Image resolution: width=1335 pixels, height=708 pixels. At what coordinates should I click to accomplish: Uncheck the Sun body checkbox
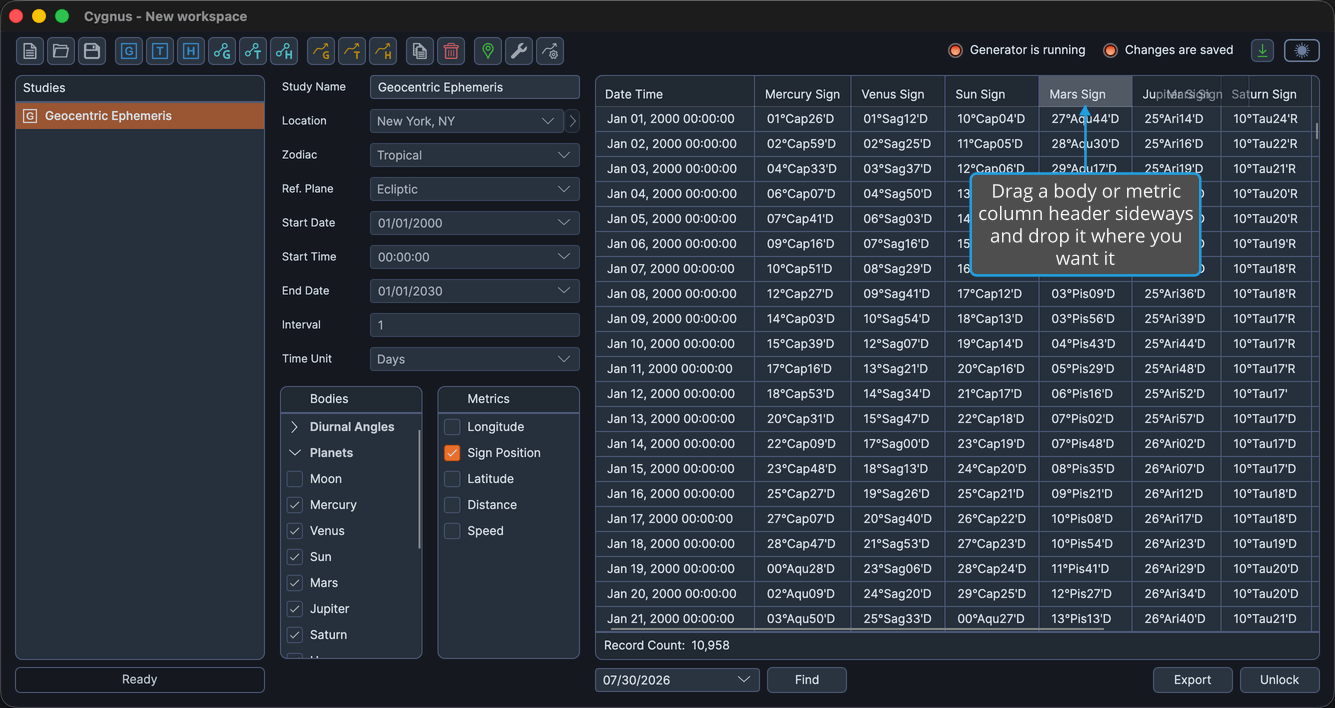coord(295,557)
